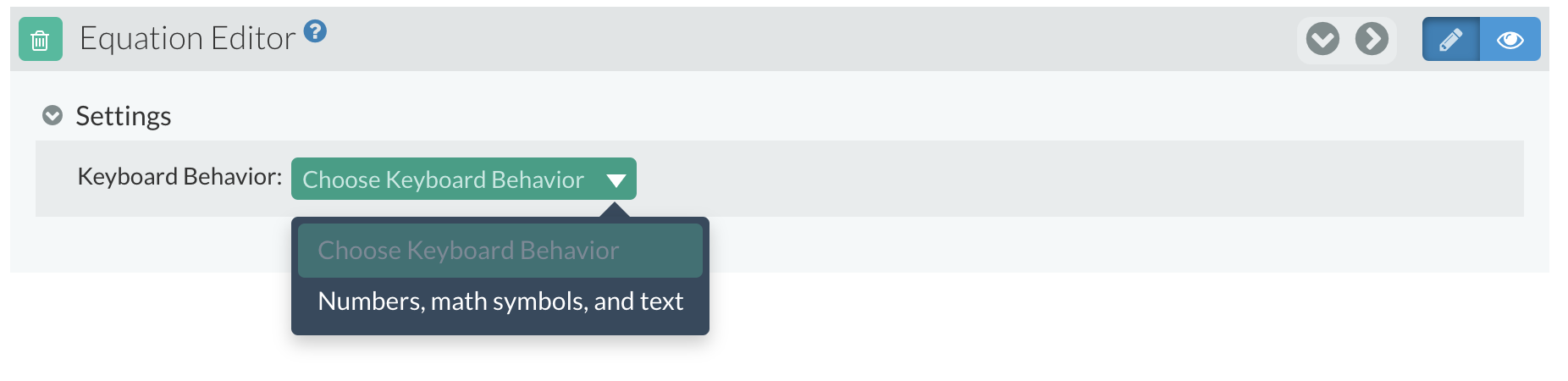Show preview mode using the eye icon
The height and width of the screenshot is (381, 1568).
(x=1510, y=39)
